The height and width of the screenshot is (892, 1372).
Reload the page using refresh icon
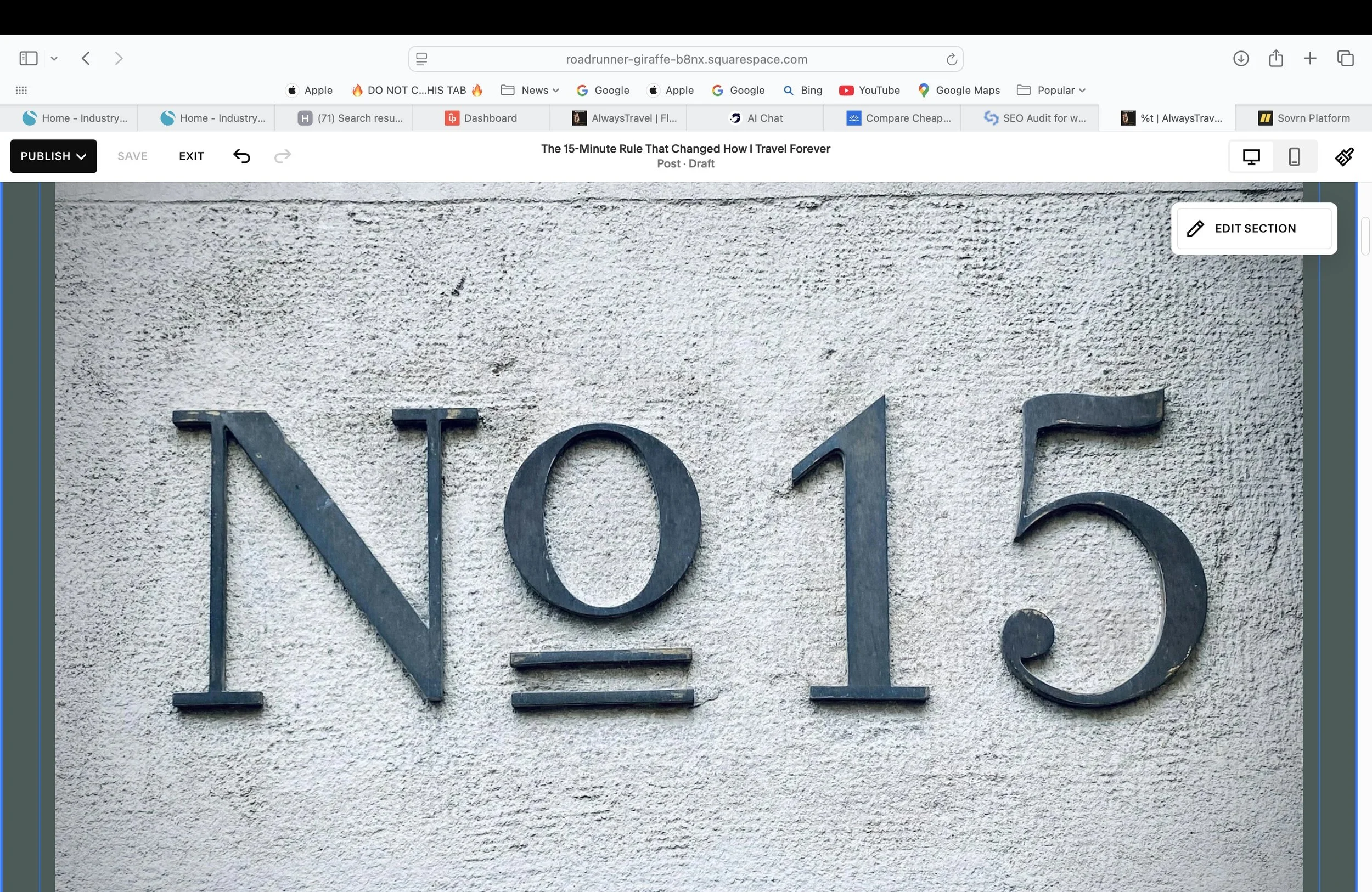point(951,59)
